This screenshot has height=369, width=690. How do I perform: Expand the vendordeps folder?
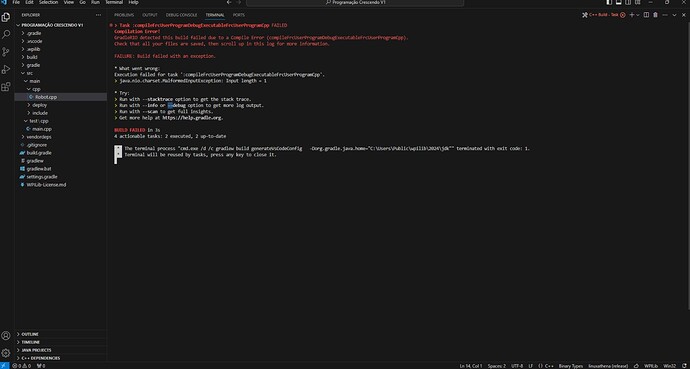61,137
